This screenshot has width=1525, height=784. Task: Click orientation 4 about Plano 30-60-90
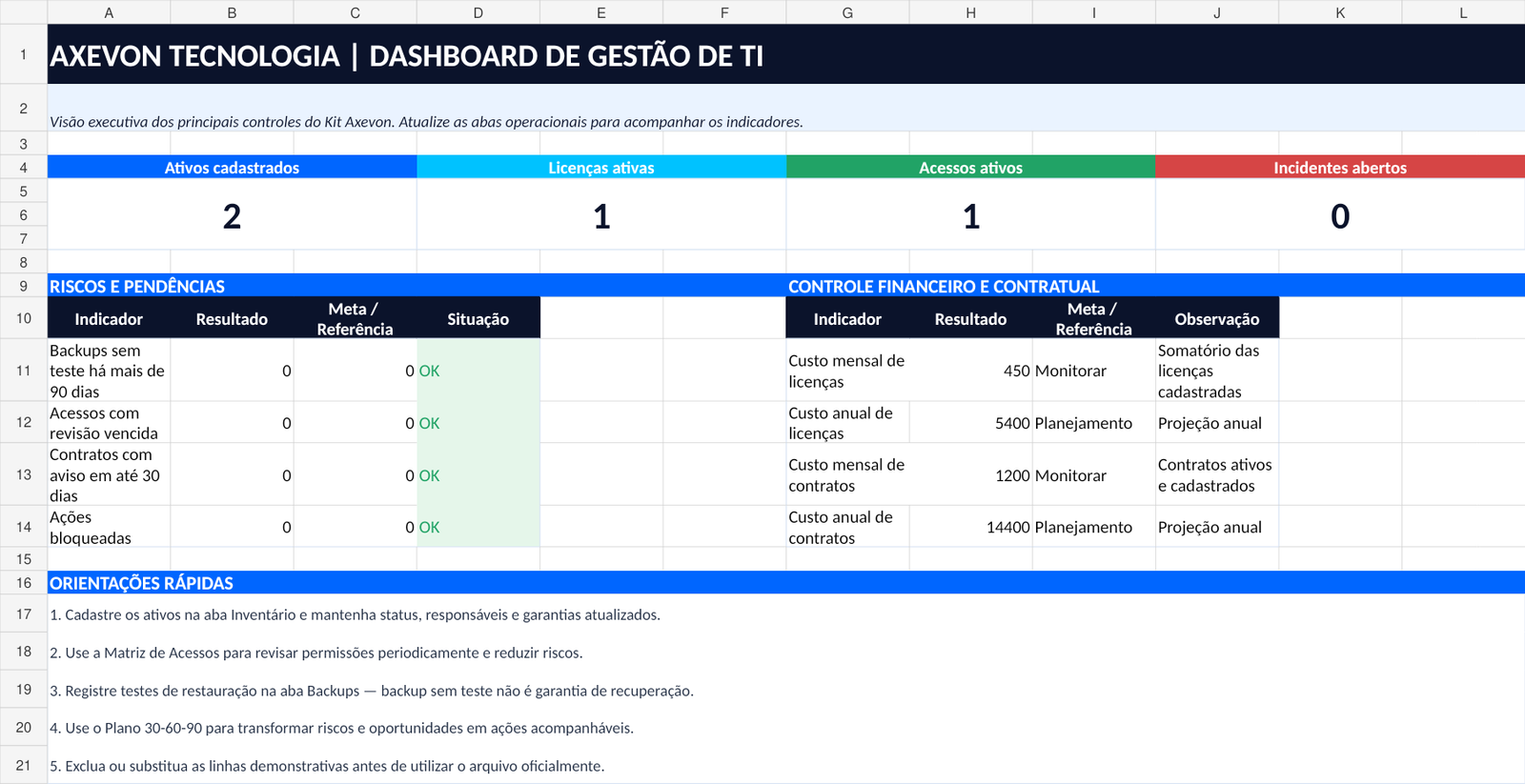[786, 728]
